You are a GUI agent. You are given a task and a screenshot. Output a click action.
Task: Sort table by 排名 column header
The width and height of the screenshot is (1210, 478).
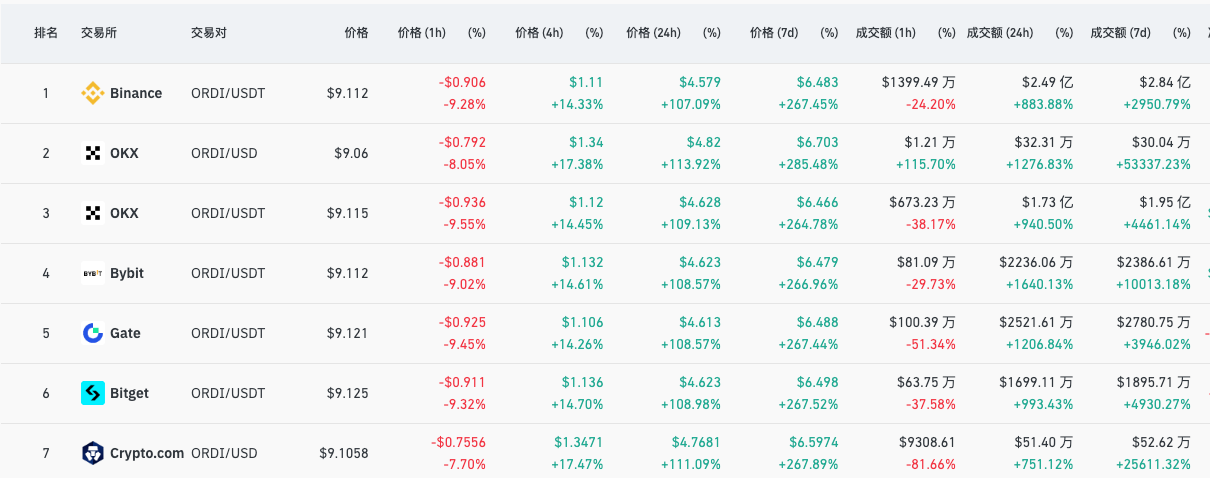tap(46, 33)
